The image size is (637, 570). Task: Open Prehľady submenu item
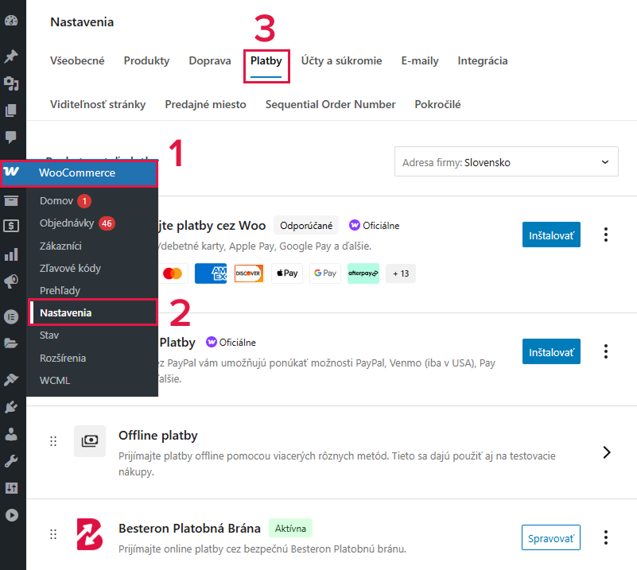(x=60, y=290)
